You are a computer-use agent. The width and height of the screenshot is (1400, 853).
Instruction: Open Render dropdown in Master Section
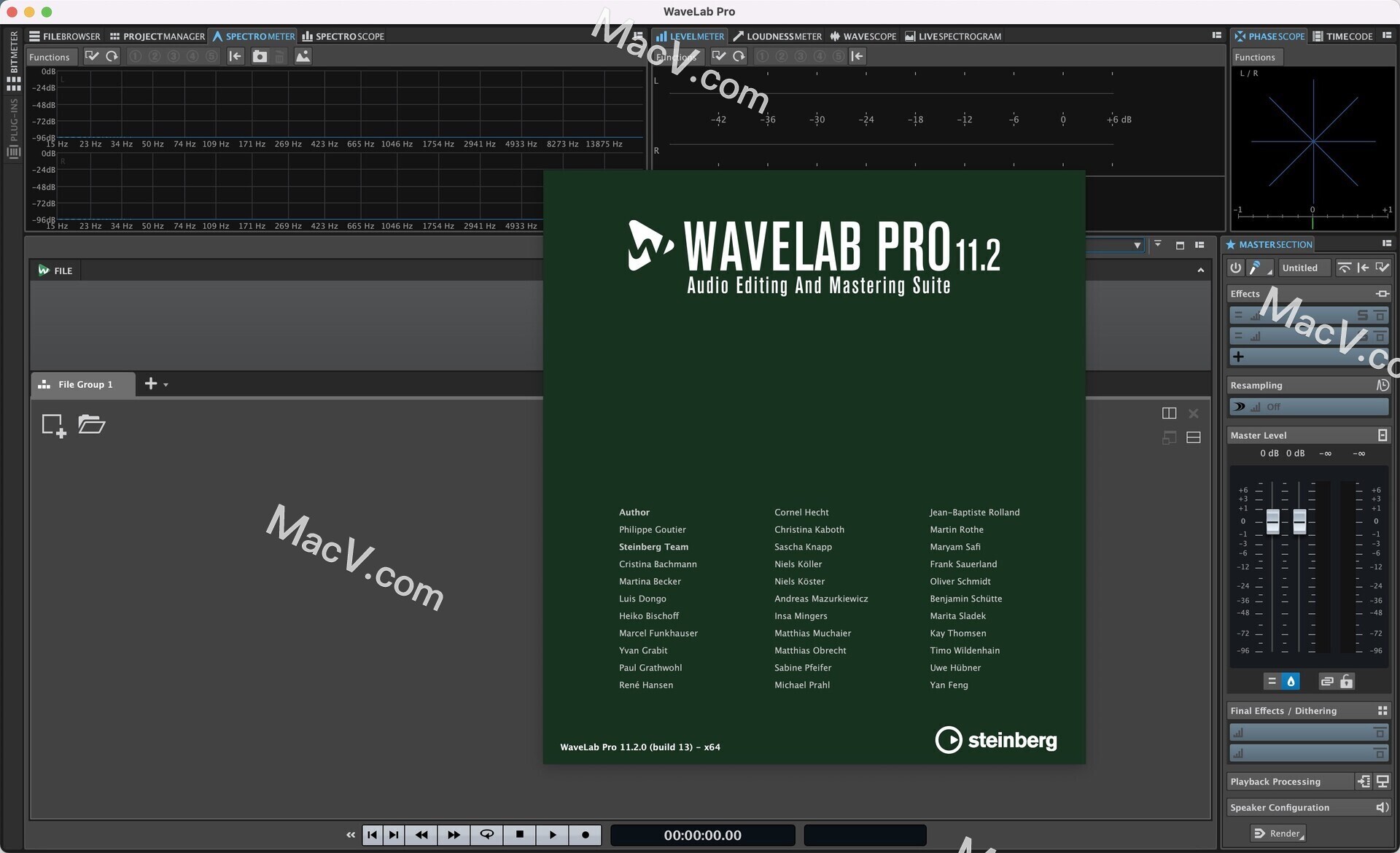[x=1278, y=833]
